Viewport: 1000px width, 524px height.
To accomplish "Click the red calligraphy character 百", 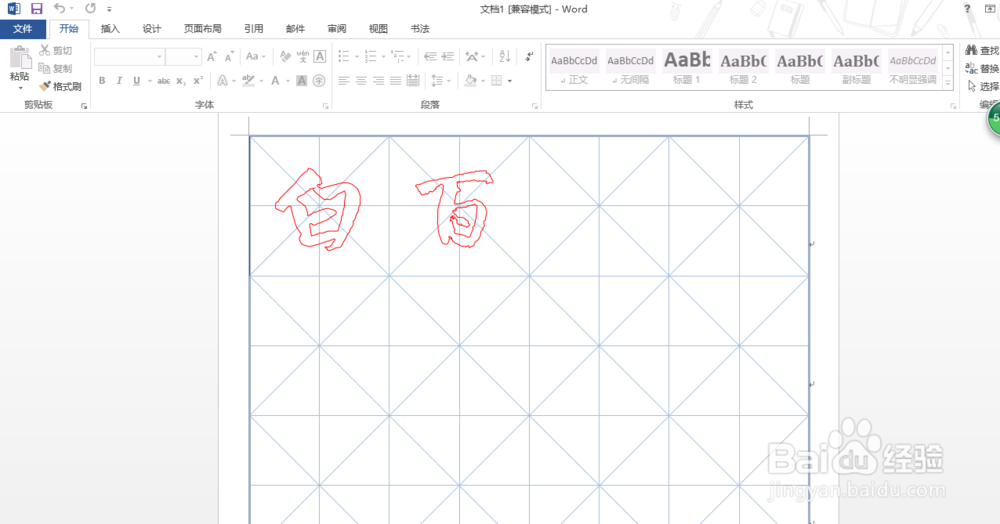I will [x=455, y=208].
